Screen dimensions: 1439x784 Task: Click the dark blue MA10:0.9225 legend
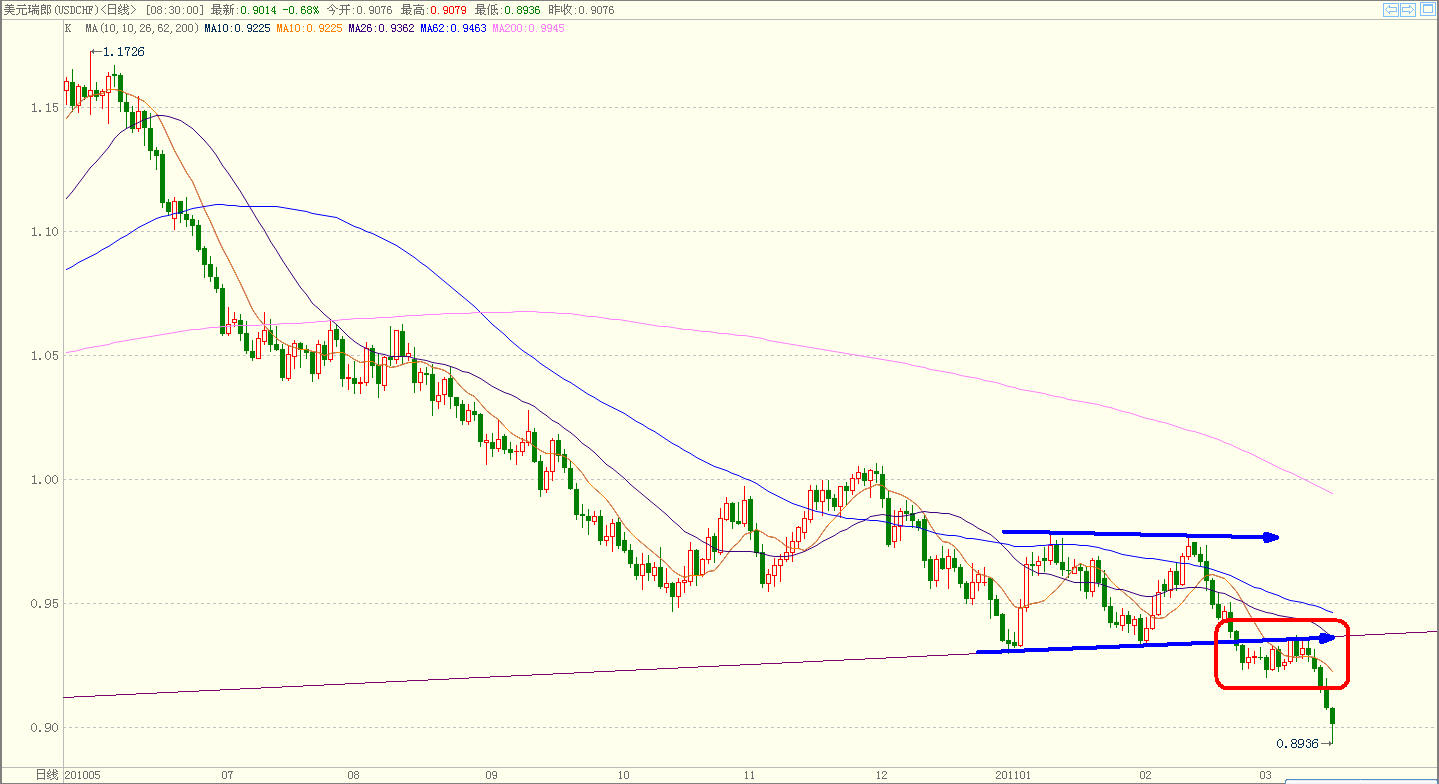coord(236,28)
